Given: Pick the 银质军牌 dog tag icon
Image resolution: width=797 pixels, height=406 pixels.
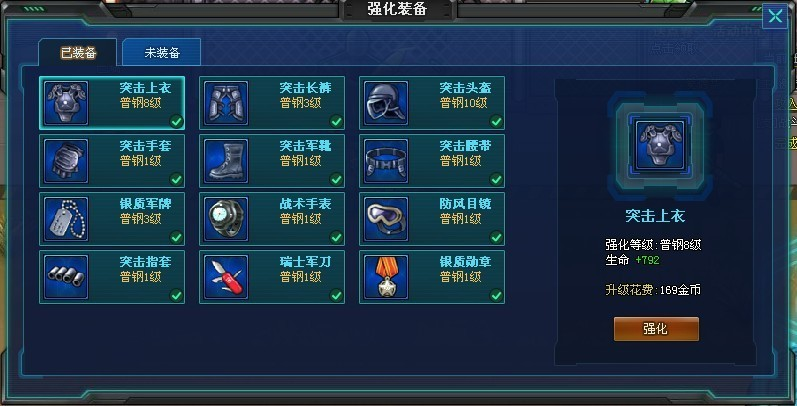Looking at the screenshot, I should point(66,219).
